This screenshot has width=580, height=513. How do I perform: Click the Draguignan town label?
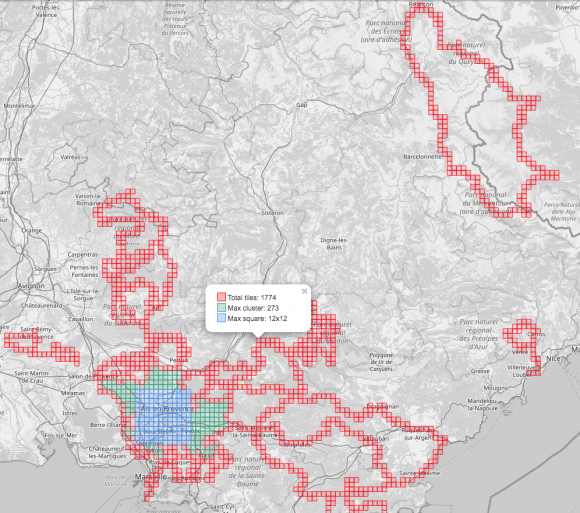(x=383, y=406)
